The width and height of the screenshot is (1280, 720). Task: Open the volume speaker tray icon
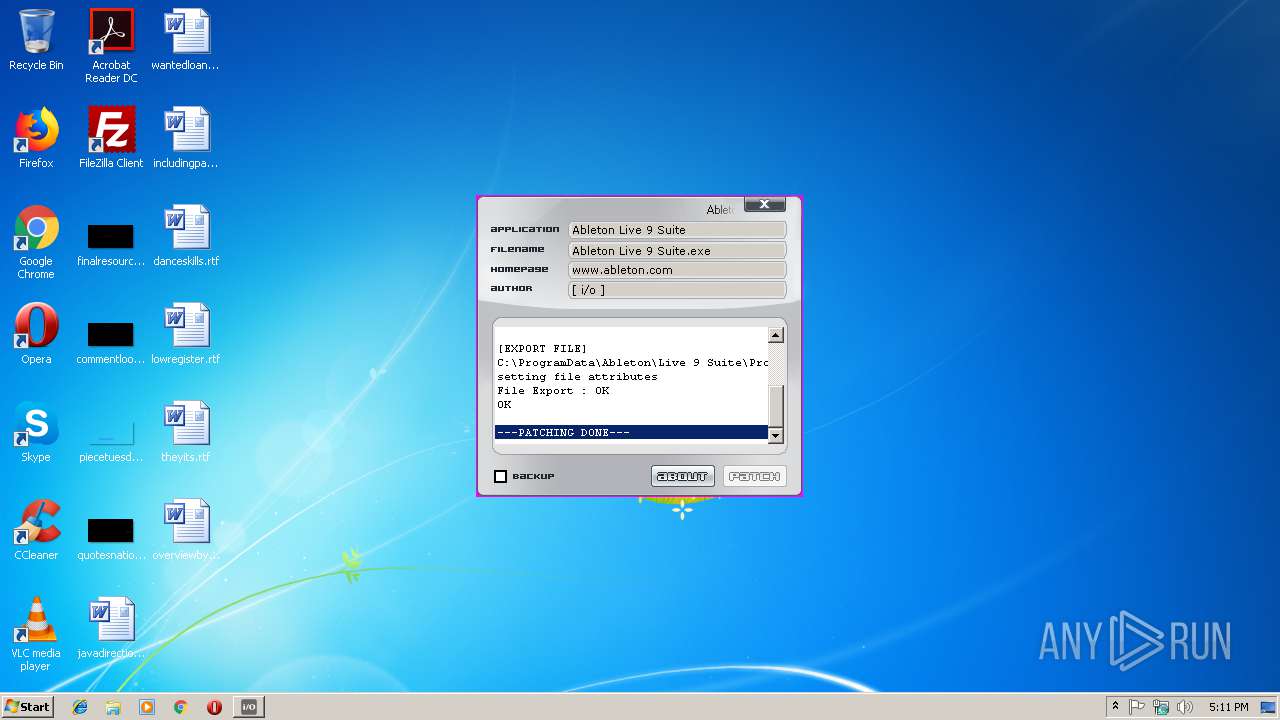(x=1185, y=707)
